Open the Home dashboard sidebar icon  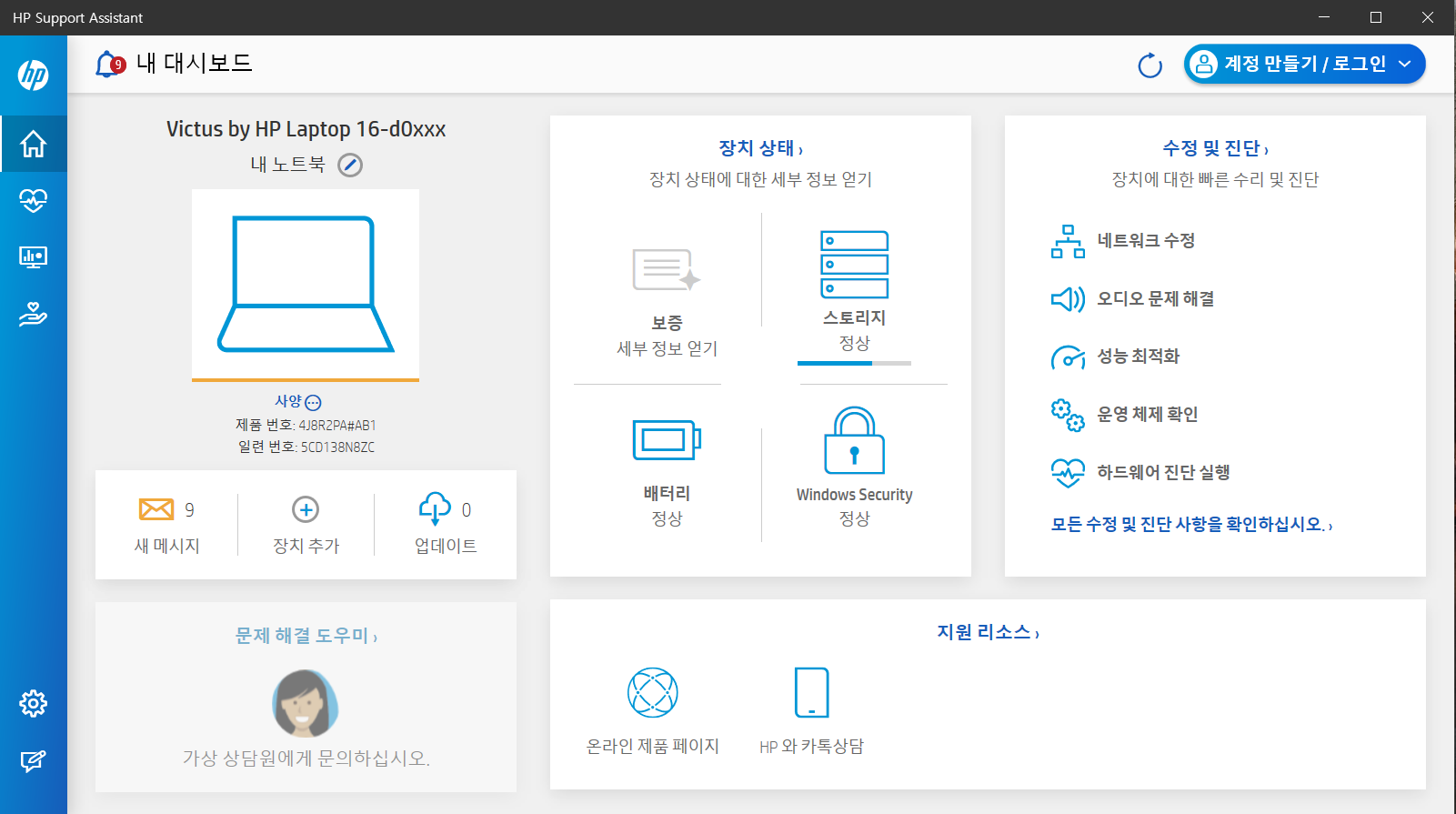point(34,144)
